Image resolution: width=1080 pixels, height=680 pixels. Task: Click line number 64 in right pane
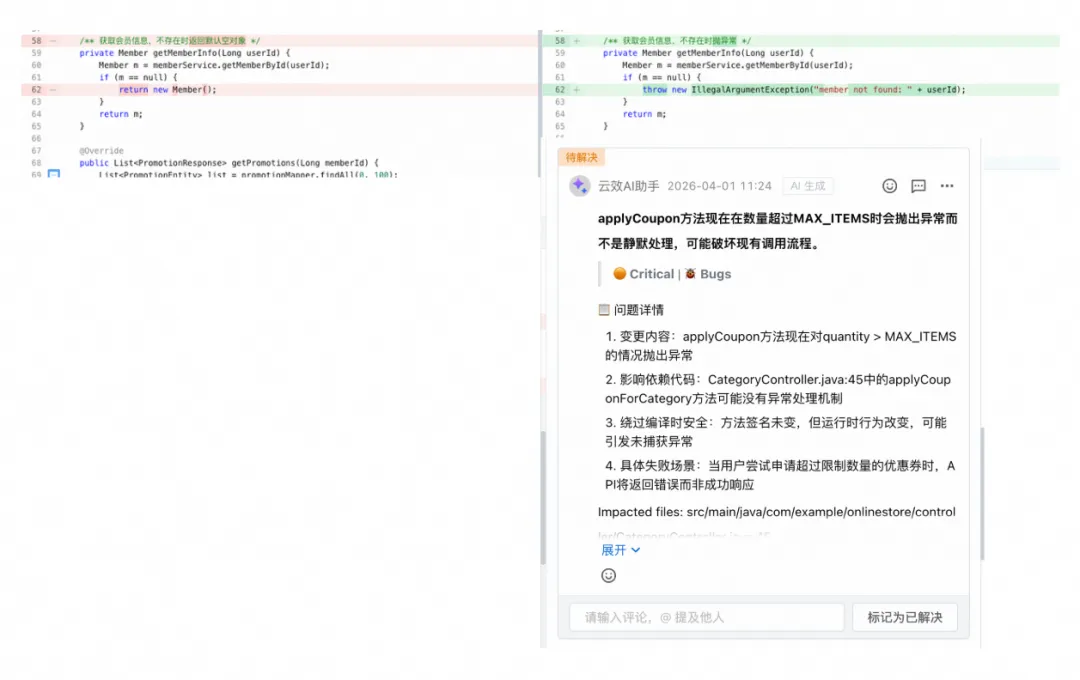tap(559, 114)
